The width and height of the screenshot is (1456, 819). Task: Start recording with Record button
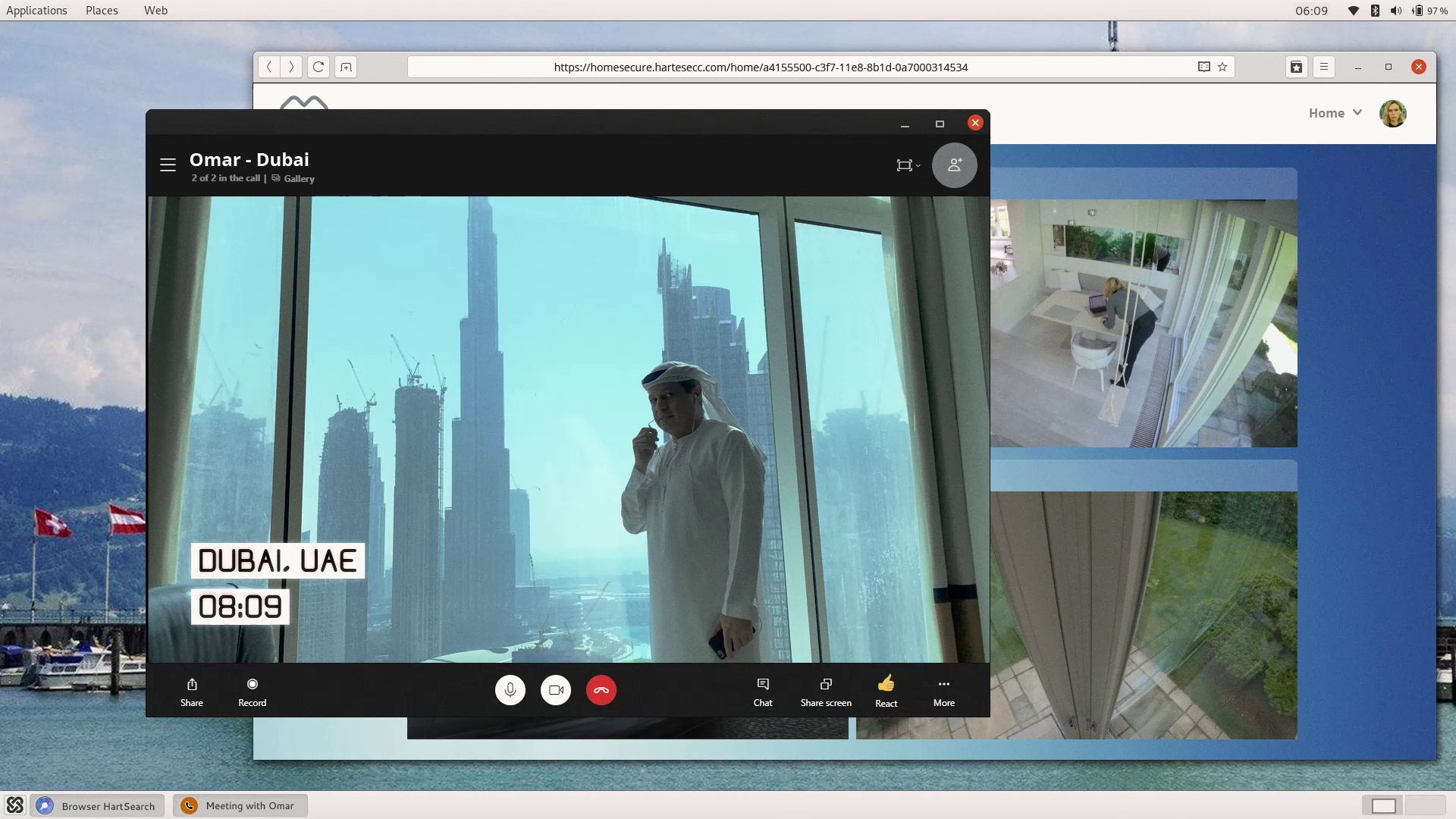(253, 691)
